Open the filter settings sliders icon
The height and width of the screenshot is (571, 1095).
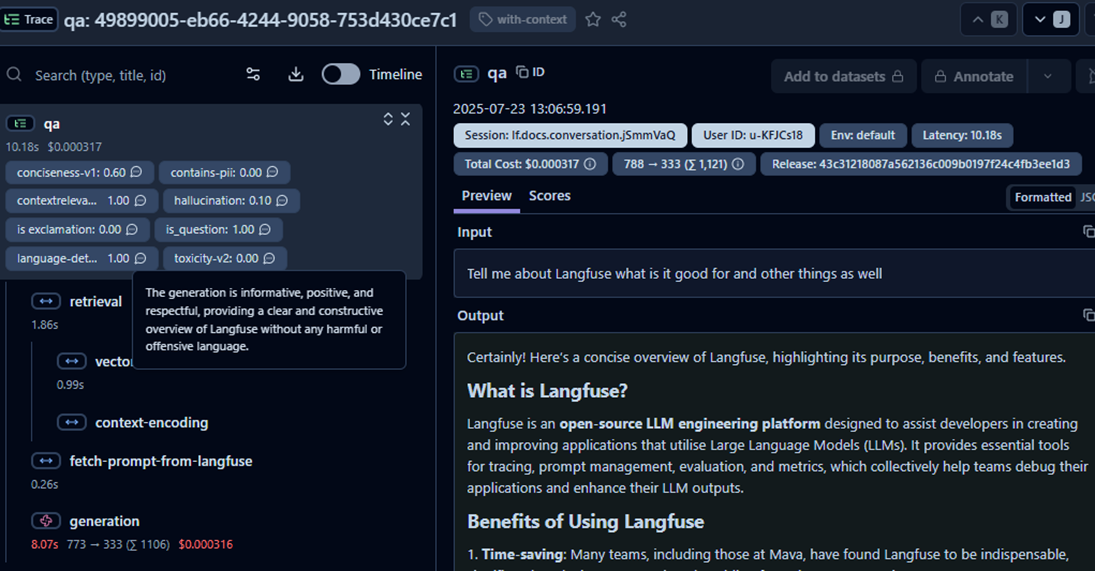pos(253,74)
